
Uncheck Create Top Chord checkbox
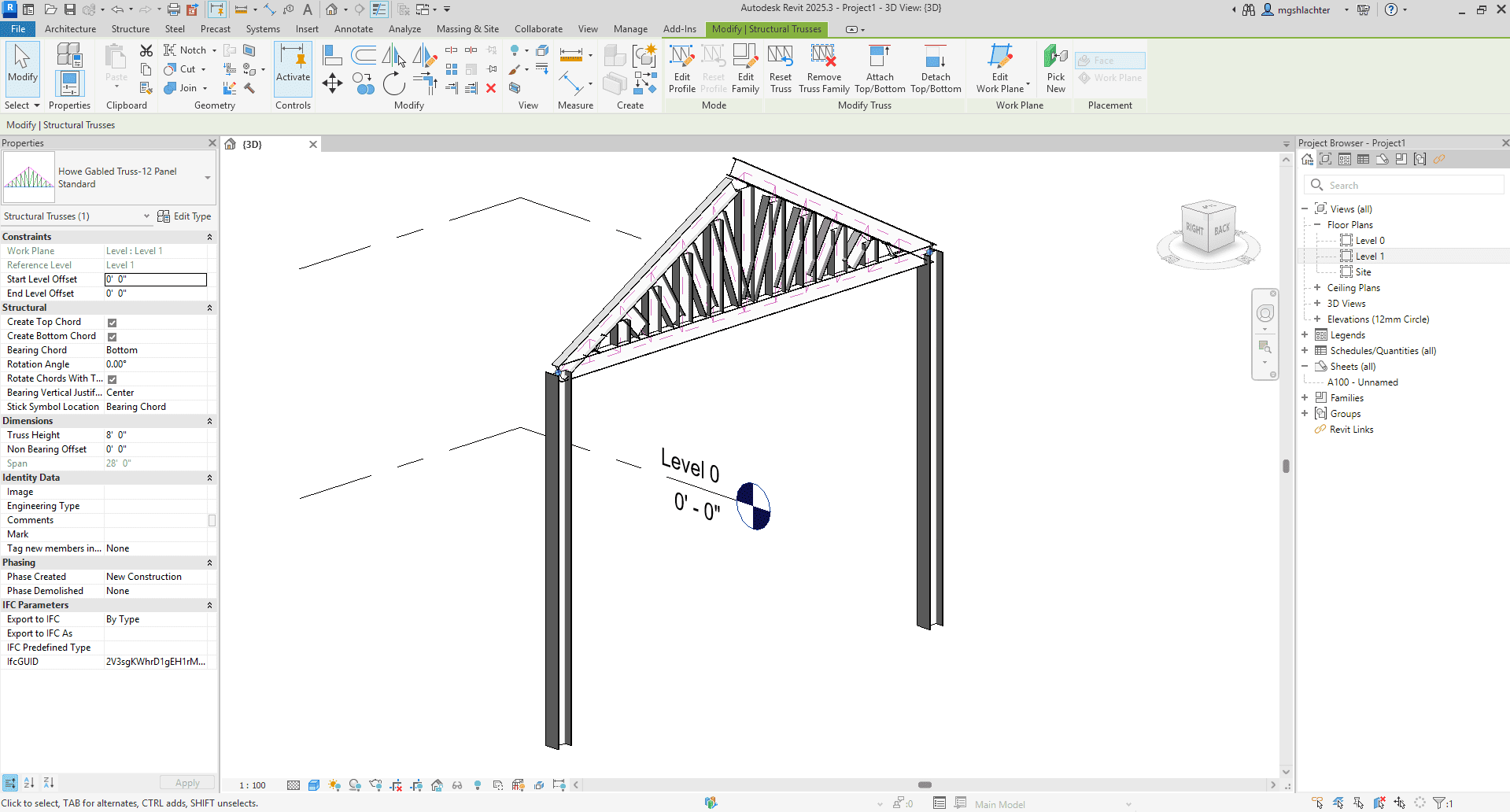click(x=112, y=323)
